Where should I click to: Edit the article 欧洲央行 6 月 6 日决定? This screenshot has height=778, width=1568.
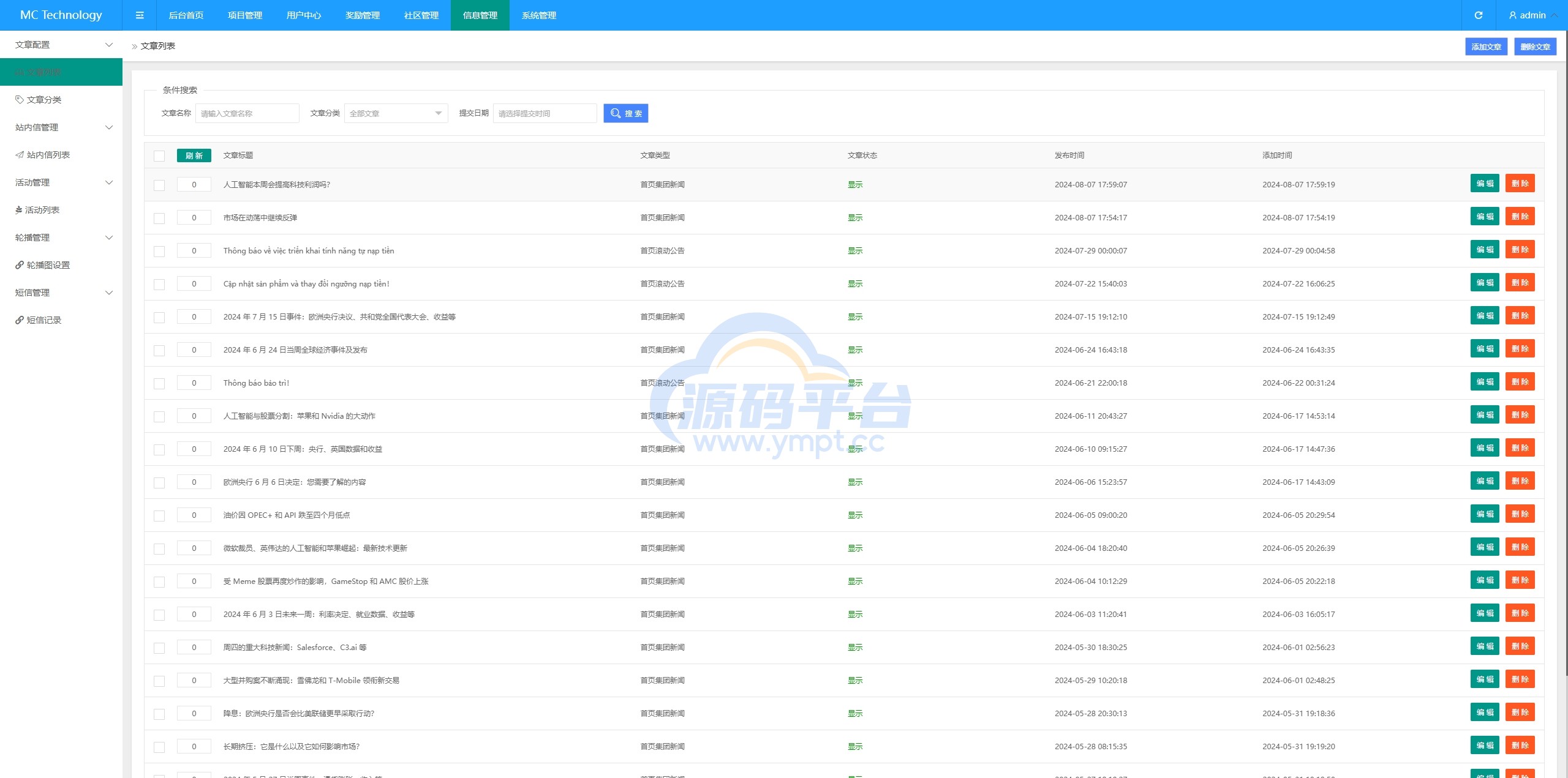click(x=1485, y=481)
